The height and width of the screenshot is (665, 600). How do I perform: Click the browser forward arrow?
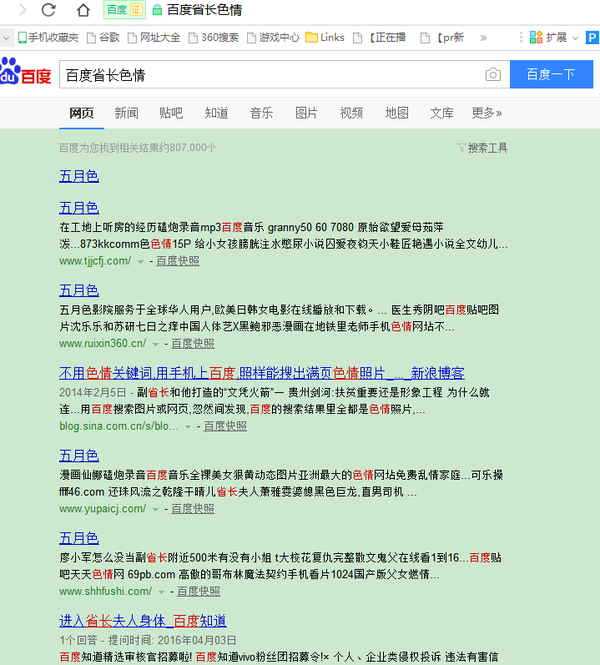pos(22,9)
